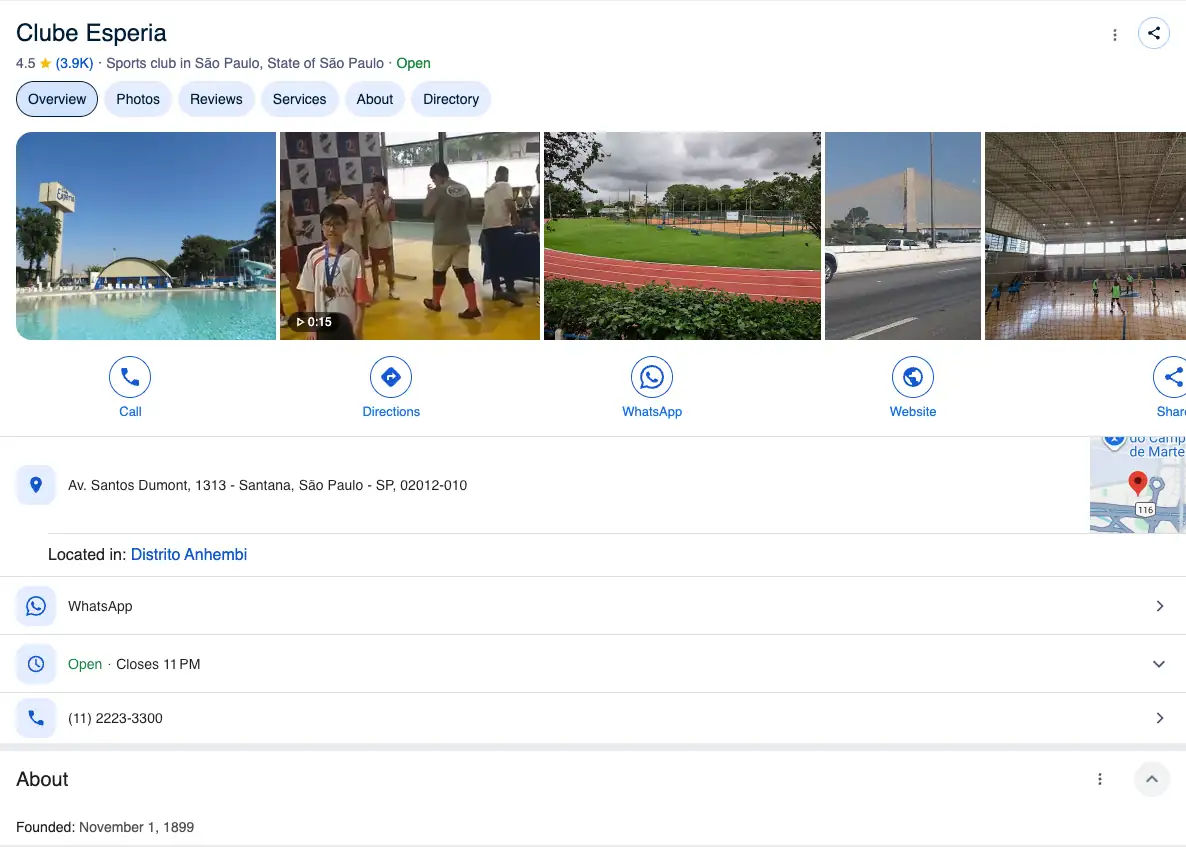Open the Services tab
Viewport: 1186px width, 847px height.
tap(300, 99)
